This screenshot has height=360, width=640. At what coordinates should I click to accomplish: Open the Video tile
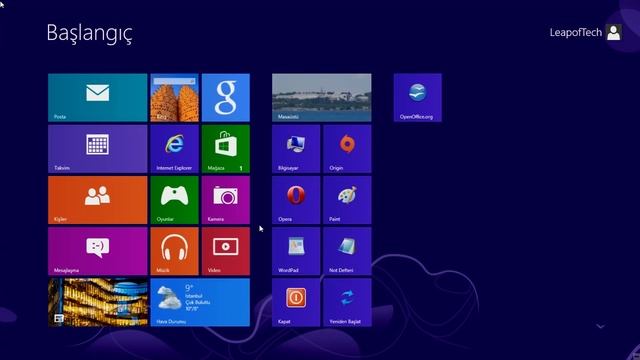click(x=226, y=251)
